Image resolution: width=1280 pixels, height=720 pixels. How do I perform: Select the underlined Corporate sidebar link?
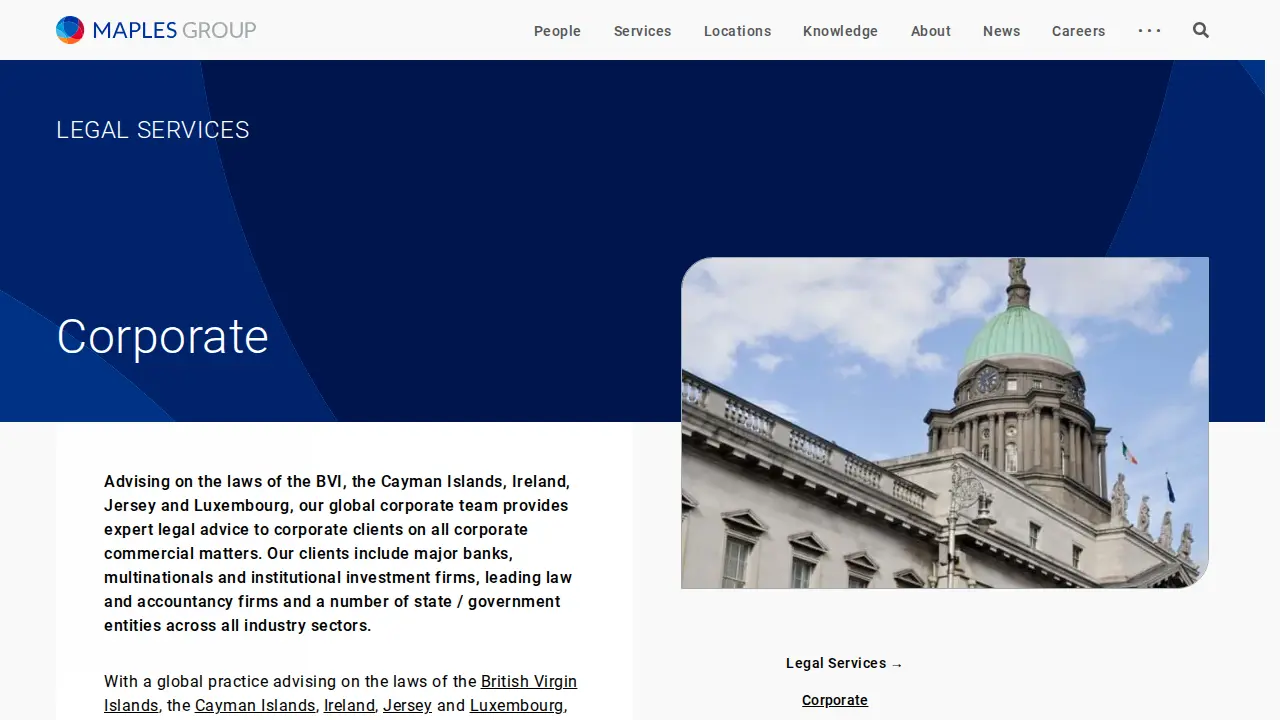click(x=835, y=700)
